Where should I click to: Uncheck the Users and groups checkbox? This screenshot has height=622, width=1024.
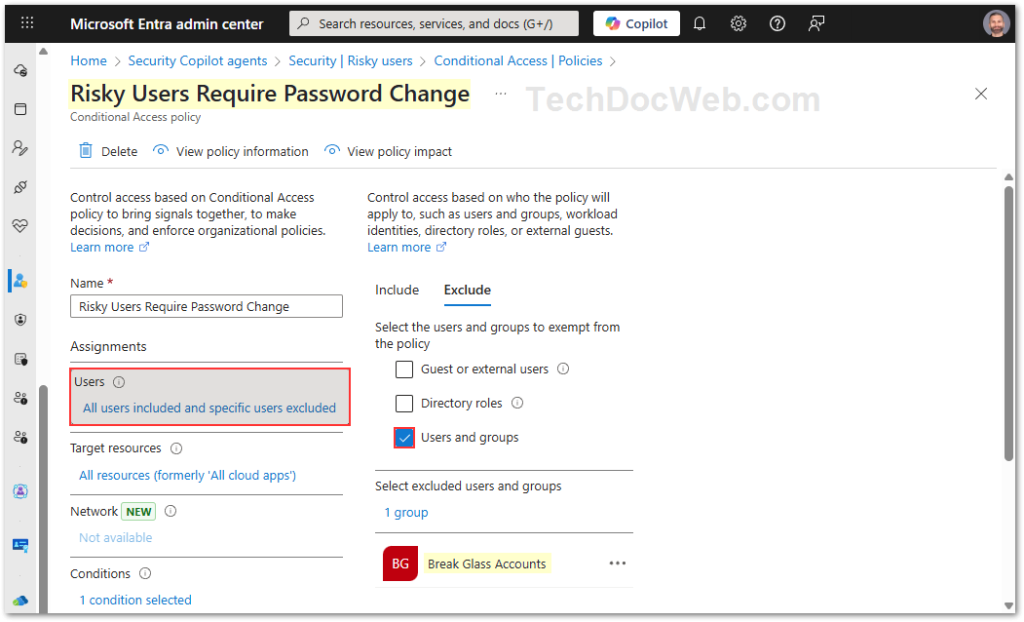point(404,438)
